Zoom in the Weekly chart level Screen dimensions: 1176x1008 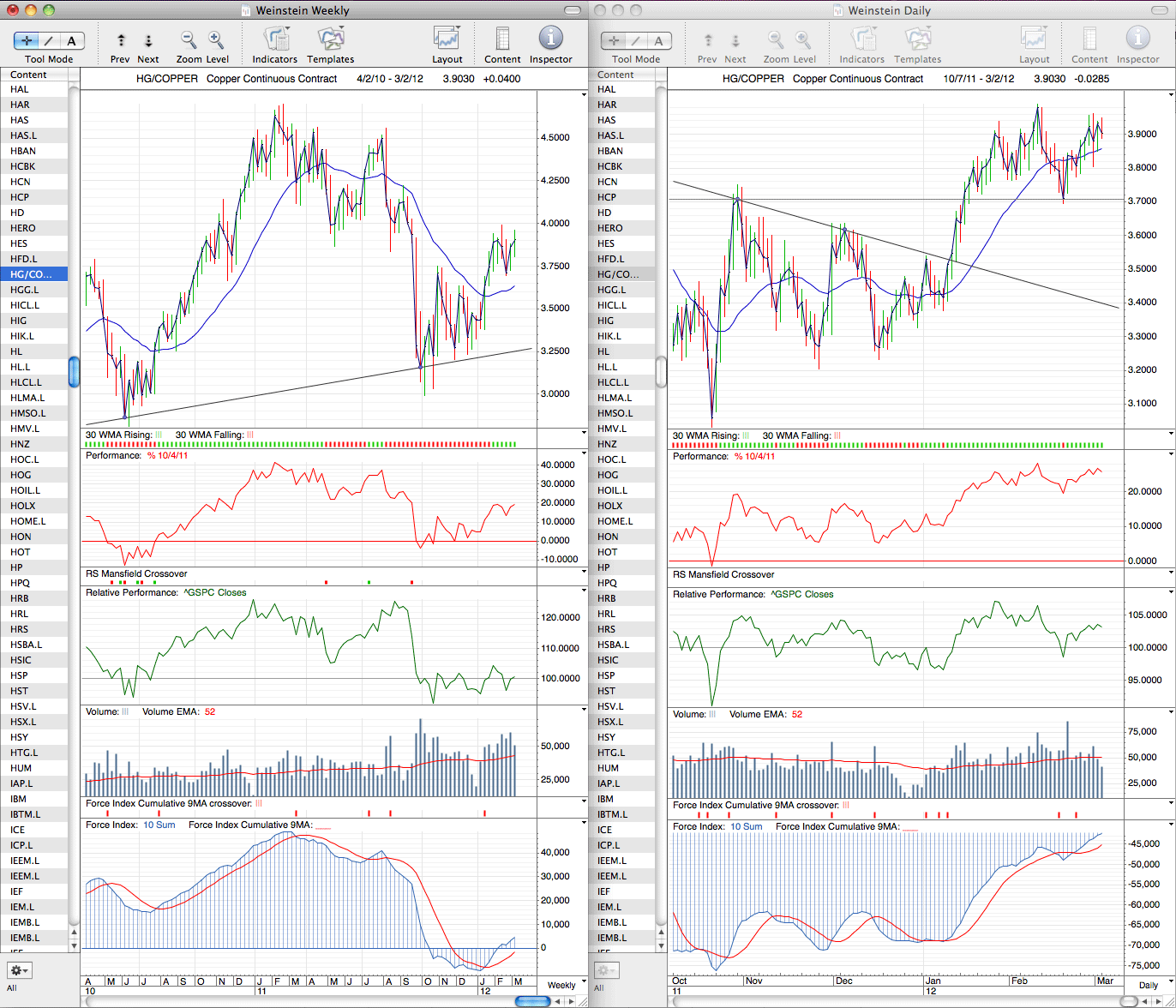(x=216, y=39)
